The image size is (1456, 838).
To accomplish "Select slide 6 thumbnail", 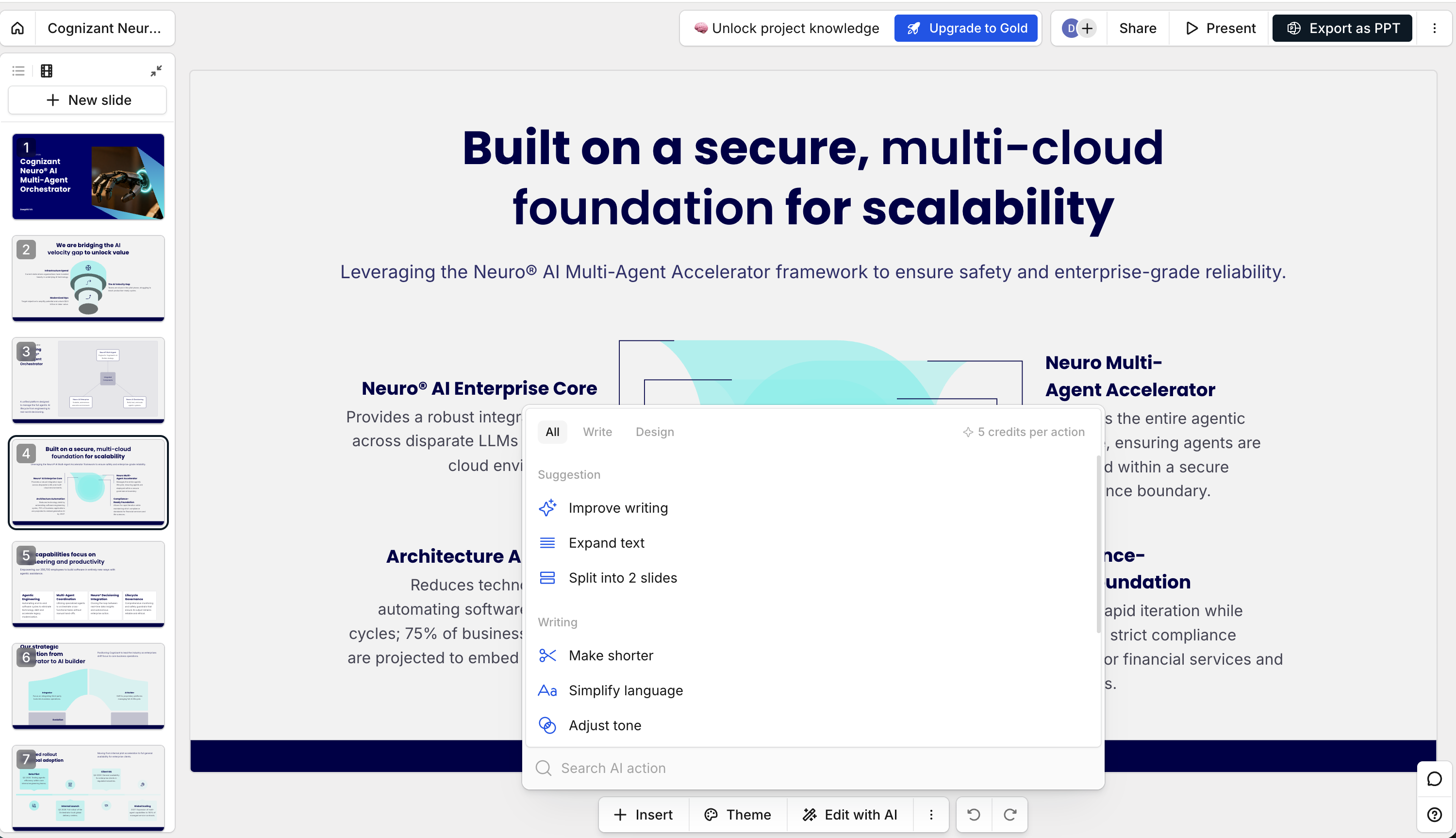I will (88, 686).
